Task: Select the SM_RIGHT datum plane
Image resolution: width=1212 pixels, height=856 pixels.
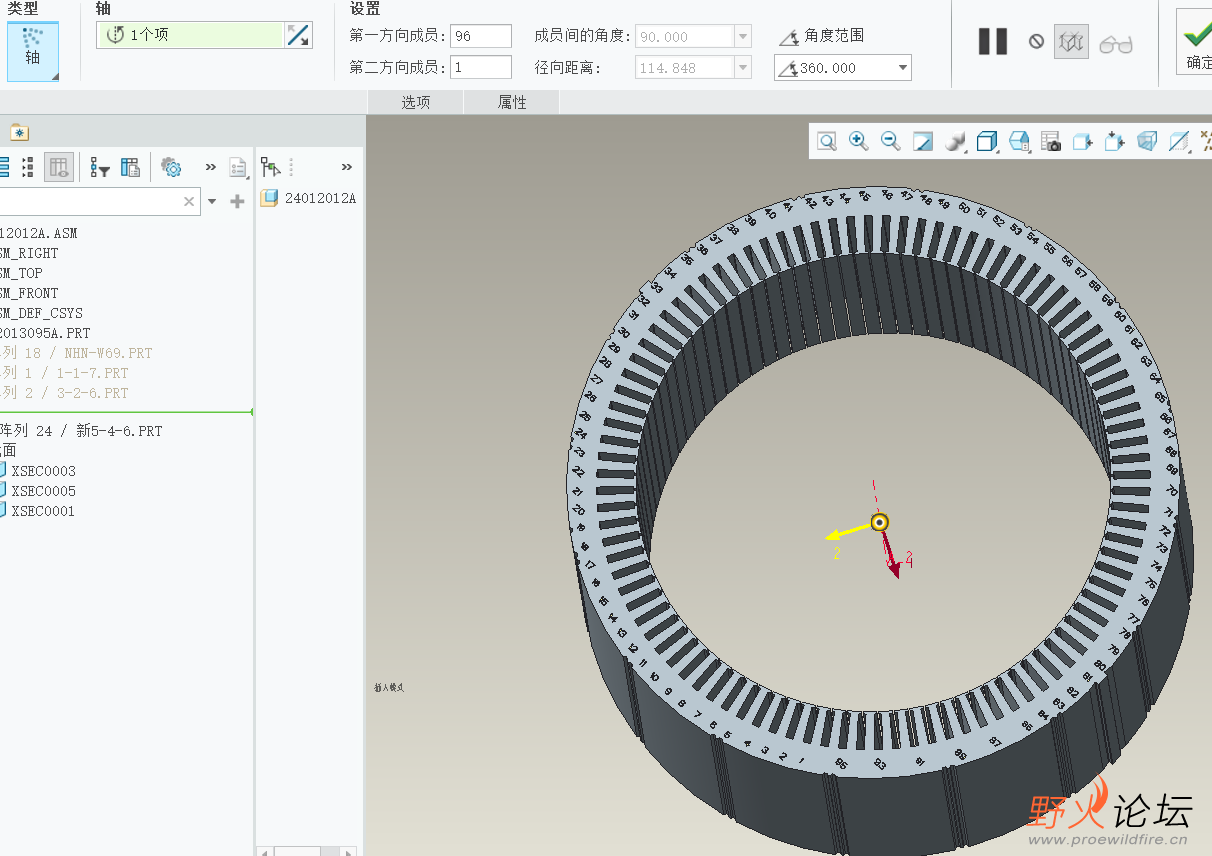Action: pos(30,253)
